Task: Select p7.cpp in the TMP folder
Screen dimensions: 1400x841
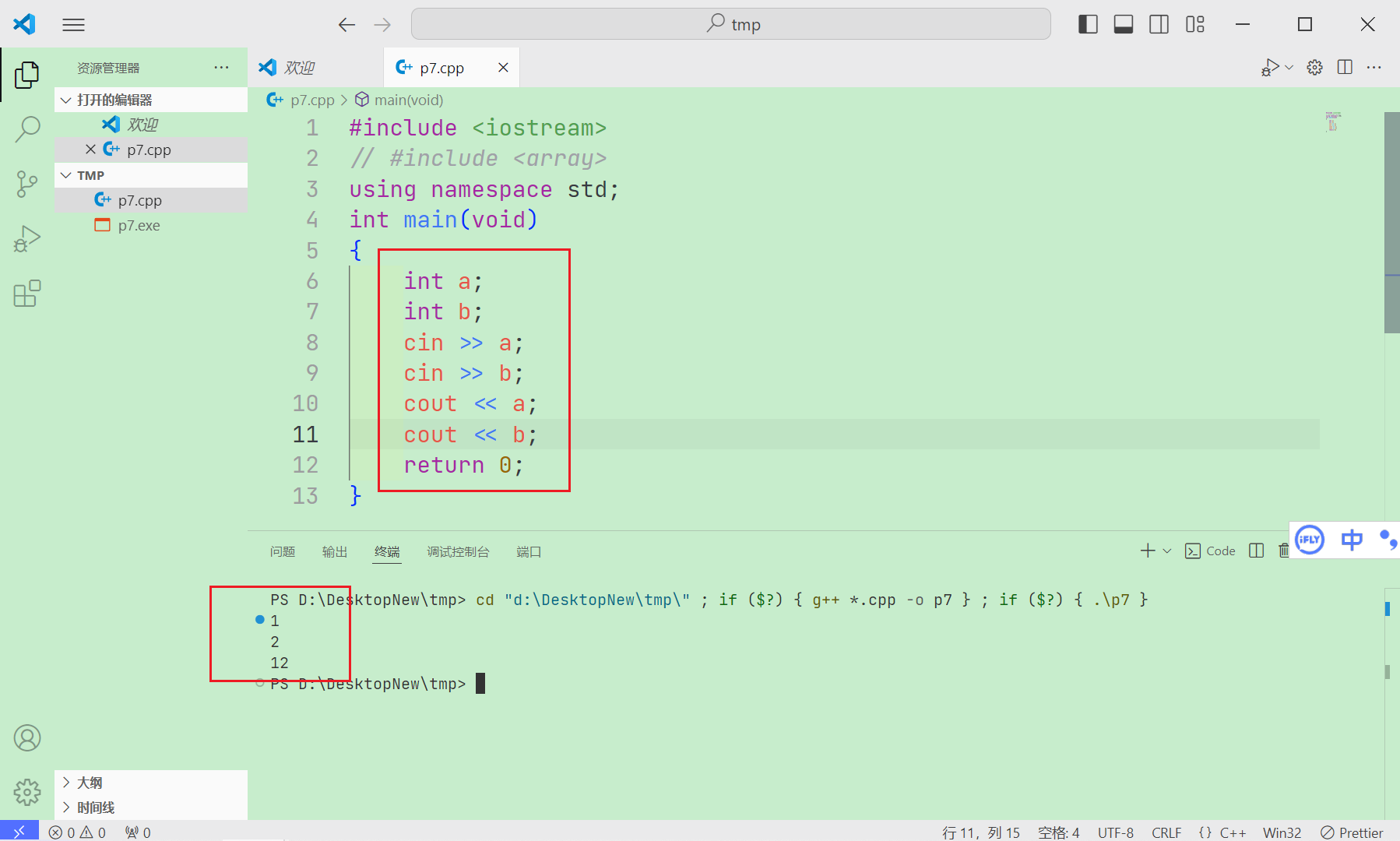Action: (x=151, y=200)
